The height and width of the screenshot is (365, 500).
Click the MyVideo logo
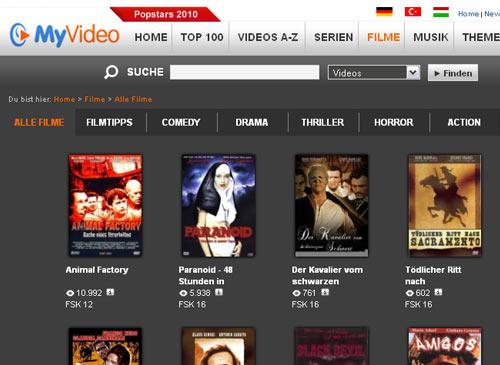point(64,35)
